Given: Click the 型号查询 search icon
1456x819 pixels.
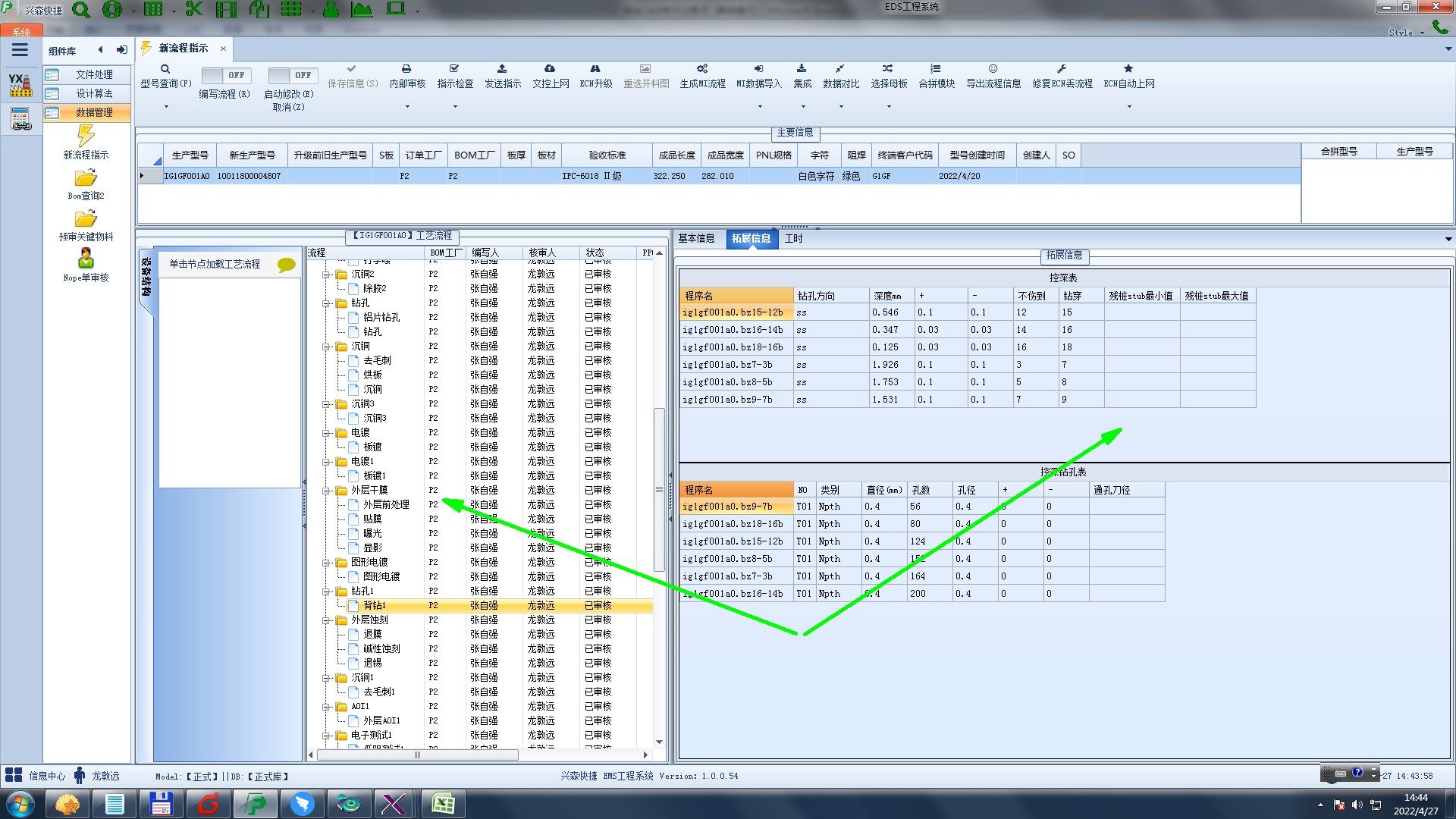Looking at the screenshot, I should coord(165,69).
